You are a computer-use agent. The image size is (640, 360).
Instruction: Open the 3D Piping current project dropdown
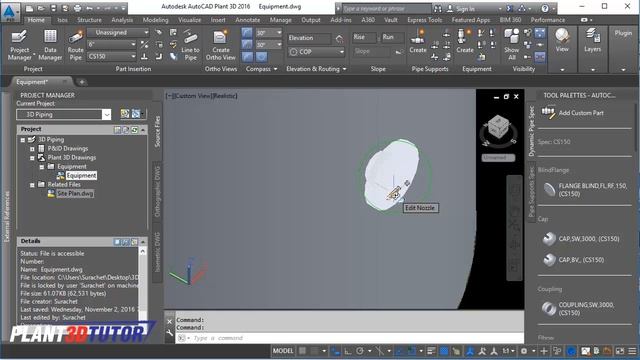pyautogui.click(x=64, y=115)
